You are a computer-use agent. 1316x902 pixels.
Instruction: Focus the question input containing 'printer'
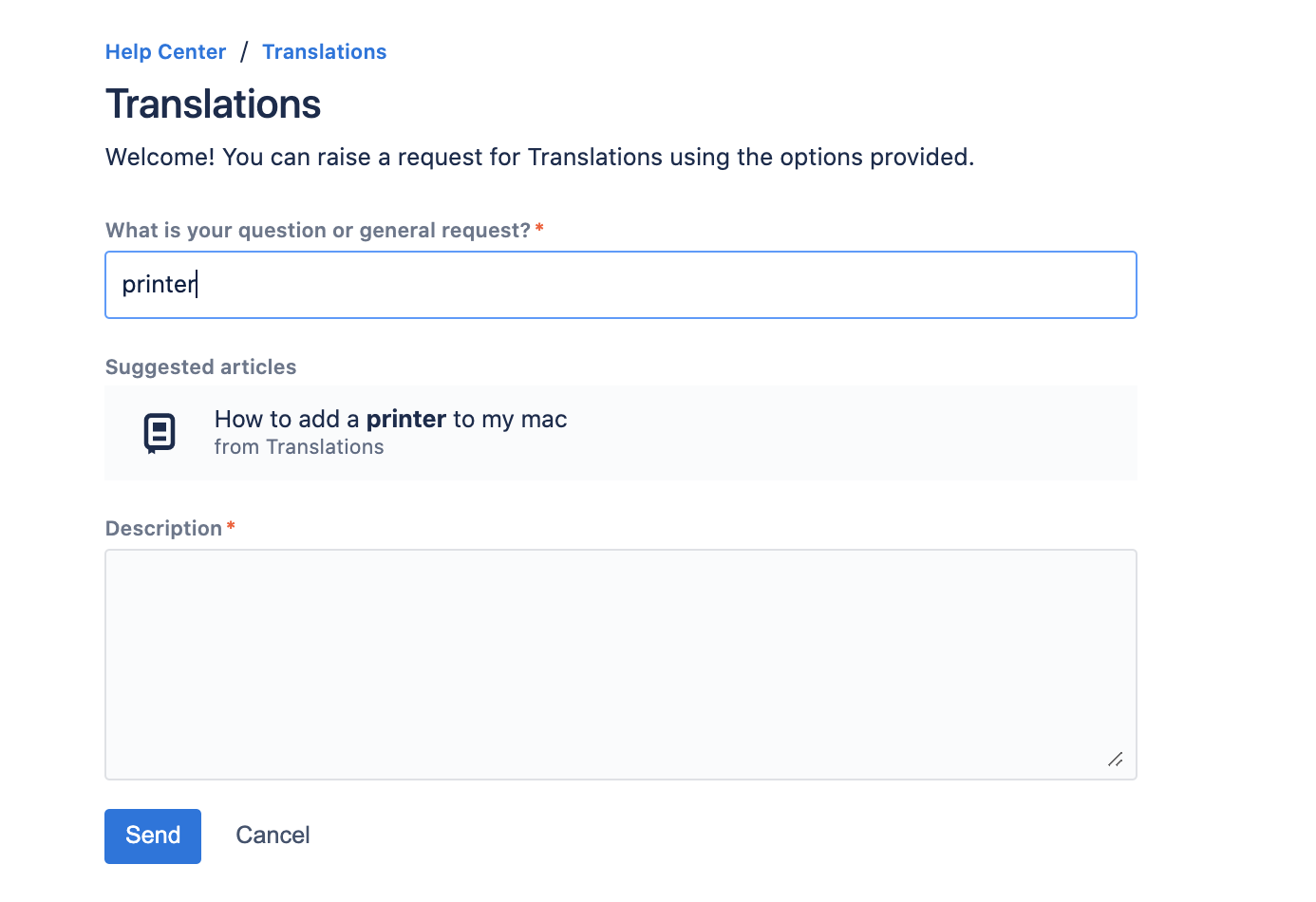click(x=620, y=285)
